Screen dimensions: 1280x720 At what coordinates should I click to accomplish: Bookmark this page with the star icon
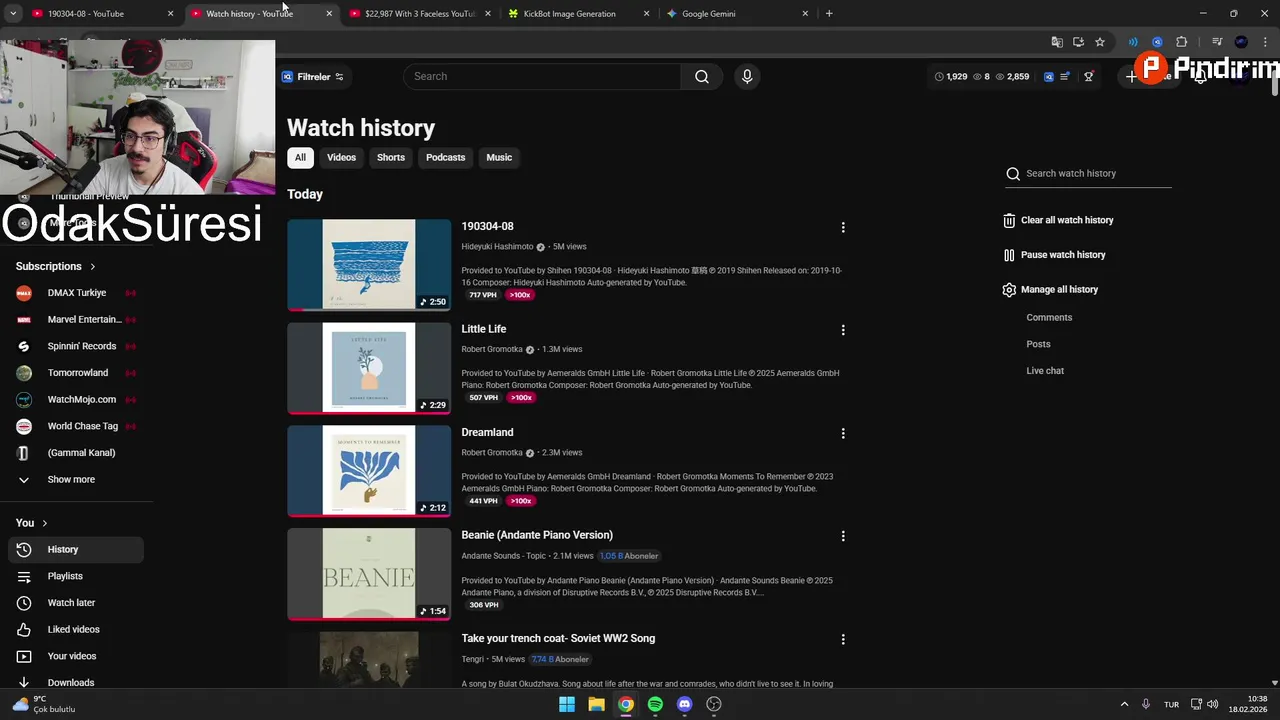point(1100,42)
